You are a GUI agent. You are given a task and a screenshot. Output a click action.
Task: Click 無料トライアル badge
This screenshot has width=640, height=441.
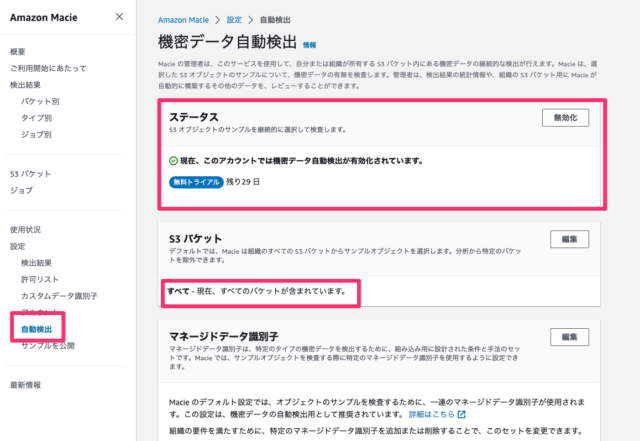[196, 182]
